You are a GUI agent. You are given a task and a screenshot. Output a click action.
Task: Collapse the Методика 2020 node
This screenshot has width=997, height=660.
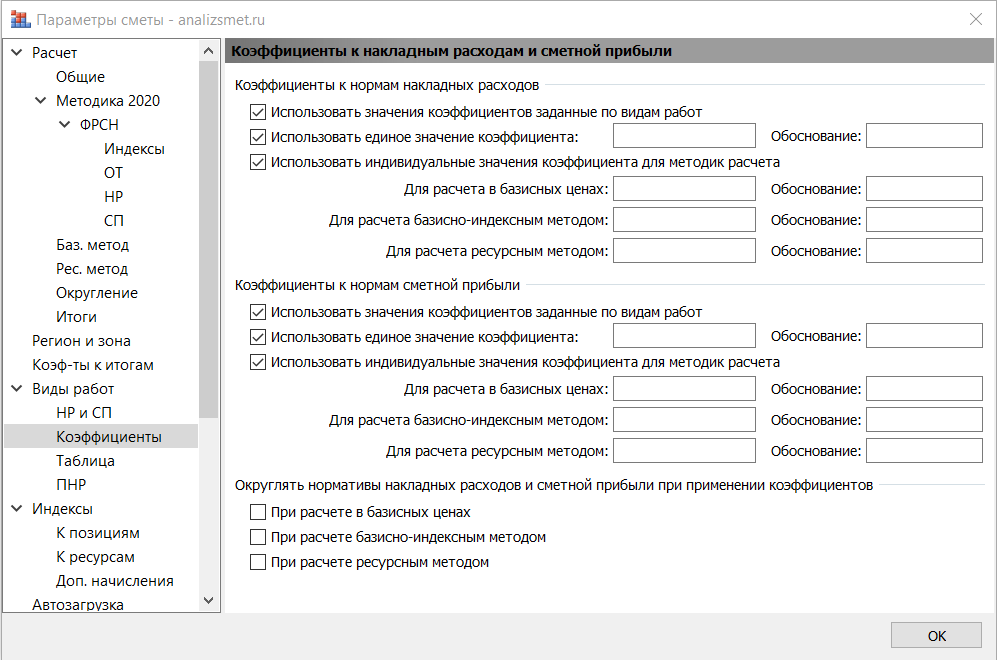click(41, 100)
